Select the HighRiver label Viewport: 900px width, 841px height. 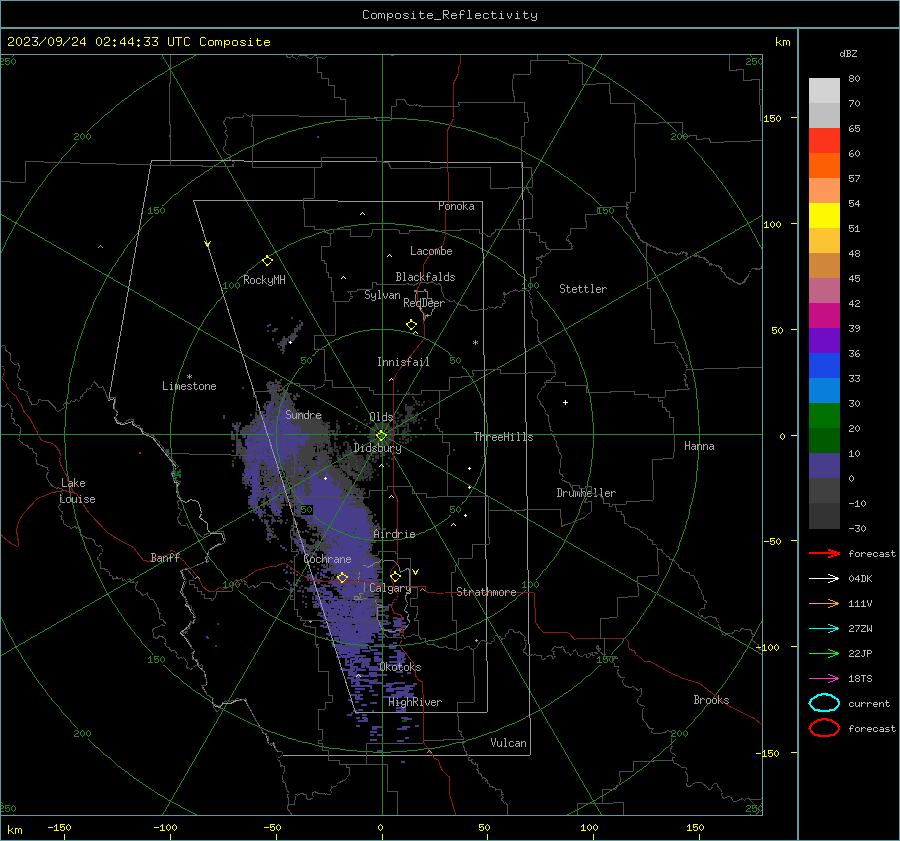tap(415, 702)
